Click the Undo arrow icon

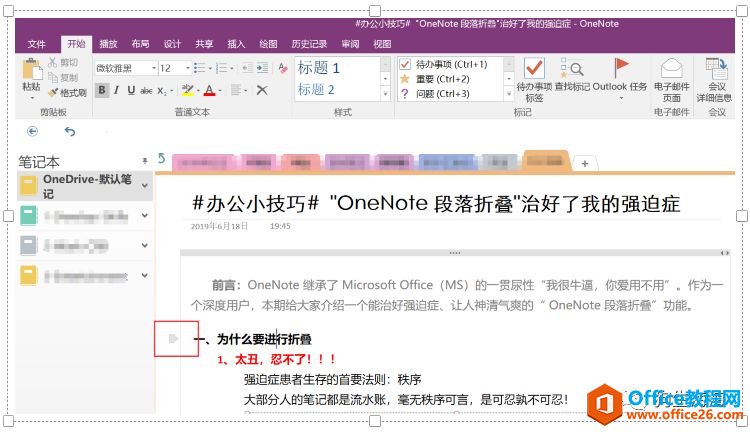(70, 131)
